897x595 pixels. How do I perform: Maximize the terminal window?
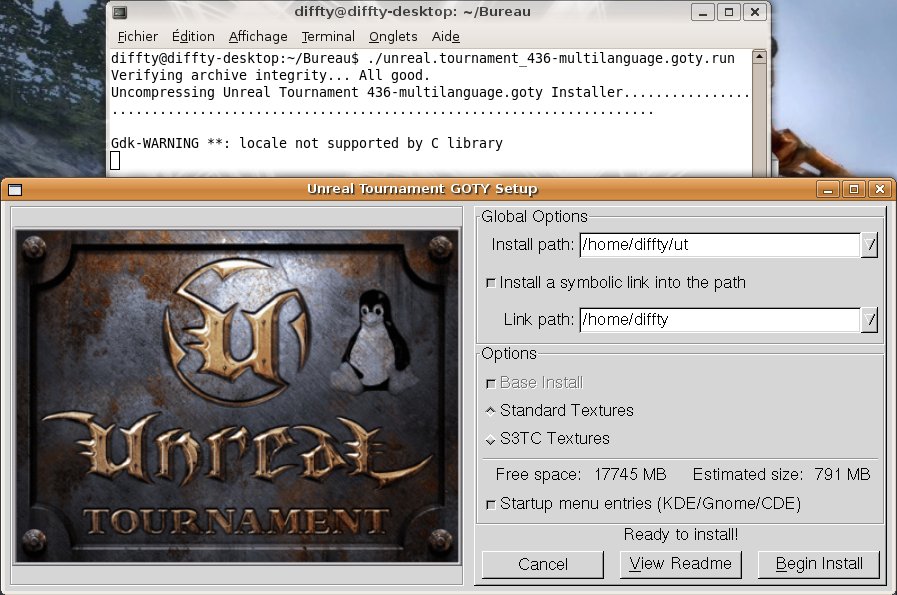(x=729, y=12)
